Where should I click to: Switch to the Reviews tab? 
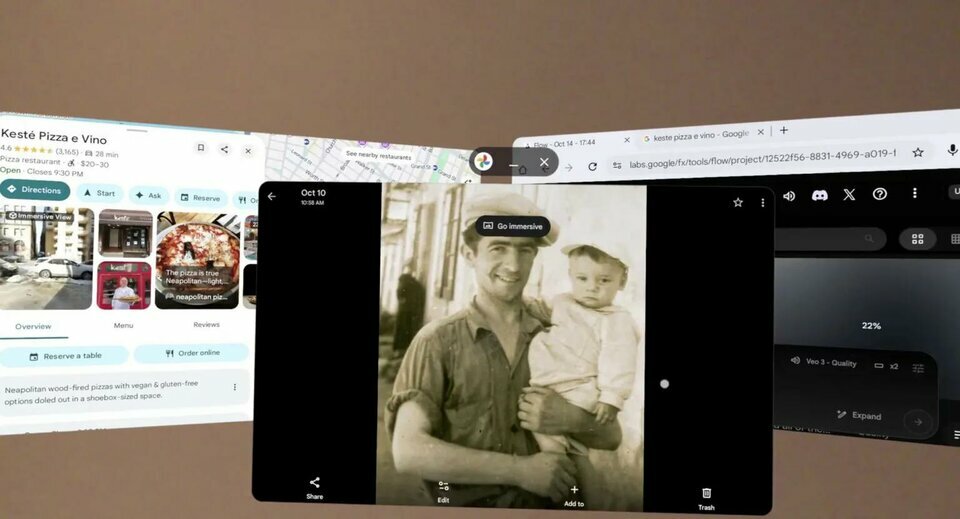click(x=206, y=325)
